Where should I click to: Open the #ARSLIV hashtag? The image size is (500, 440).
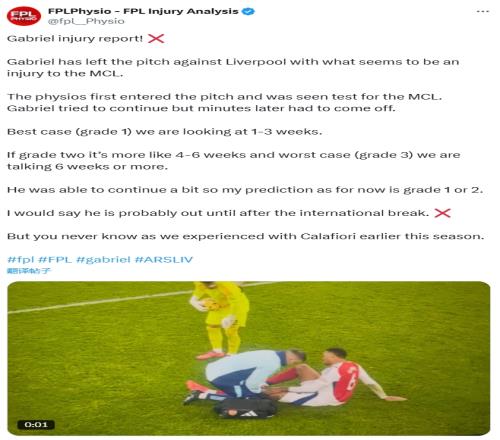pyautogui.click(x=164, y=259)
